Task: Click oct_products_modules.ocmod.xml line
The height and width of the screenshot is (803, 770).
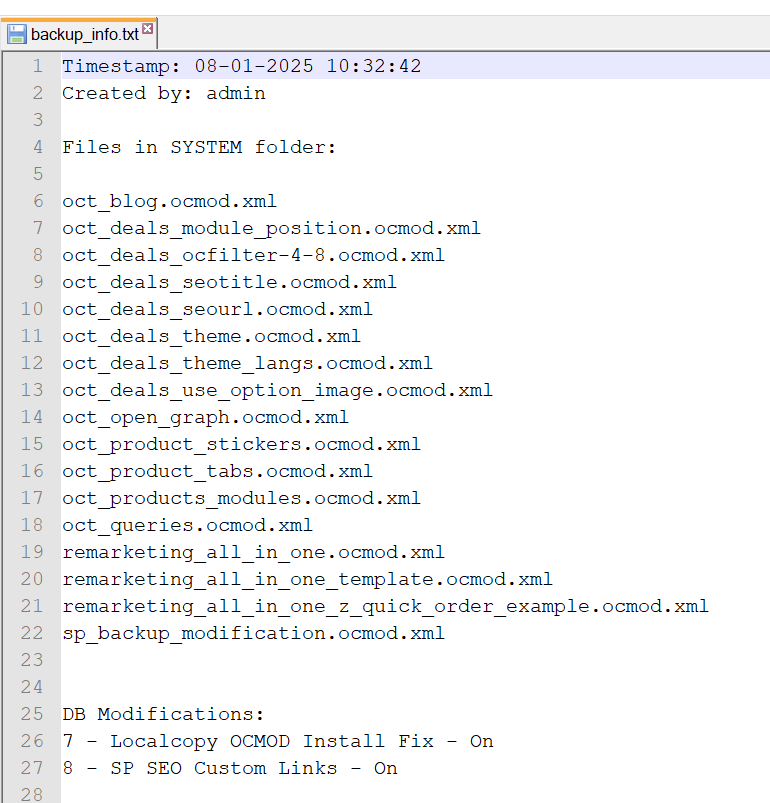Action: (x=241, y=498)
